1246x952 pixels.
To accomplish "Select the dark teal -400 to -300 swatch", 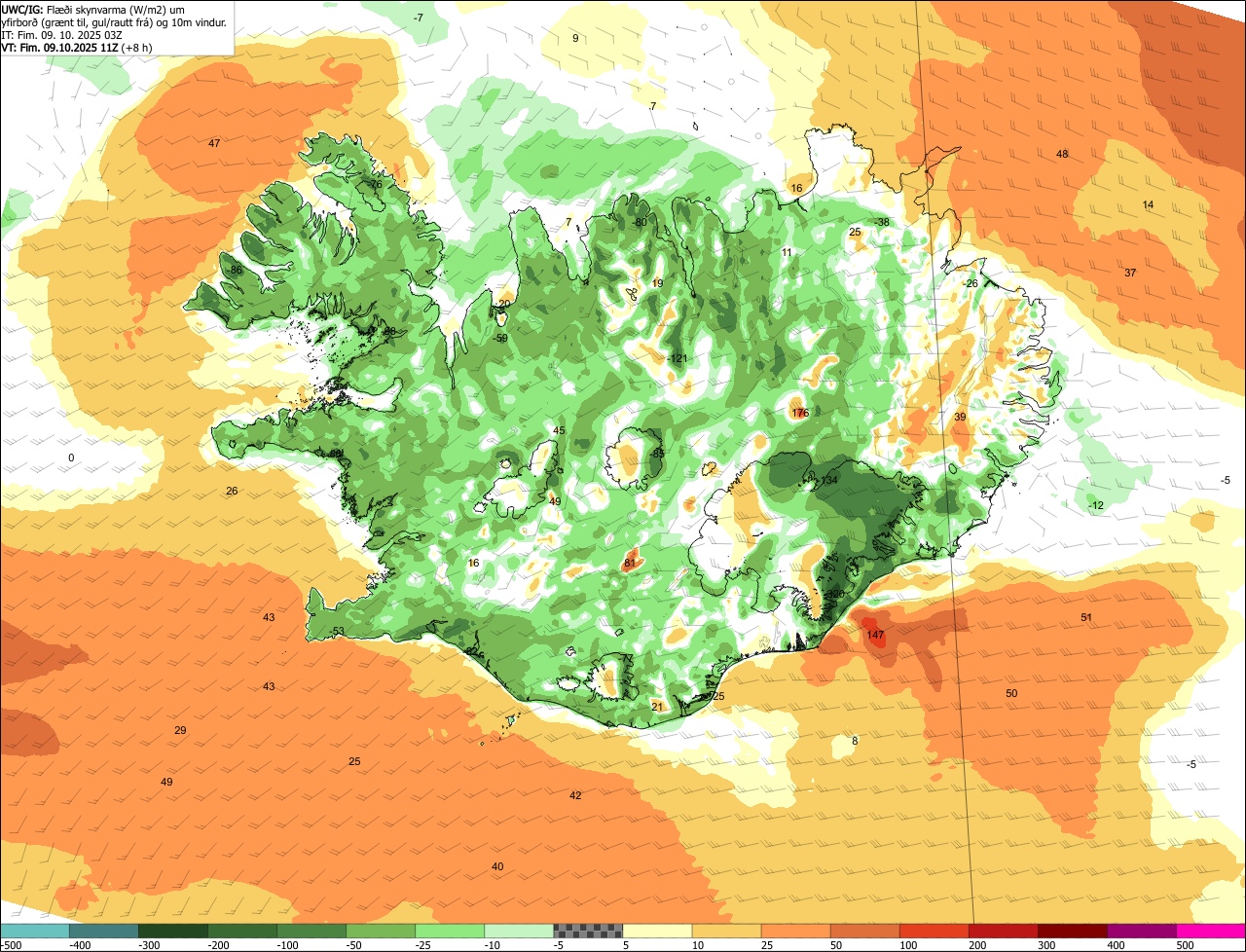I will point(104,932).
